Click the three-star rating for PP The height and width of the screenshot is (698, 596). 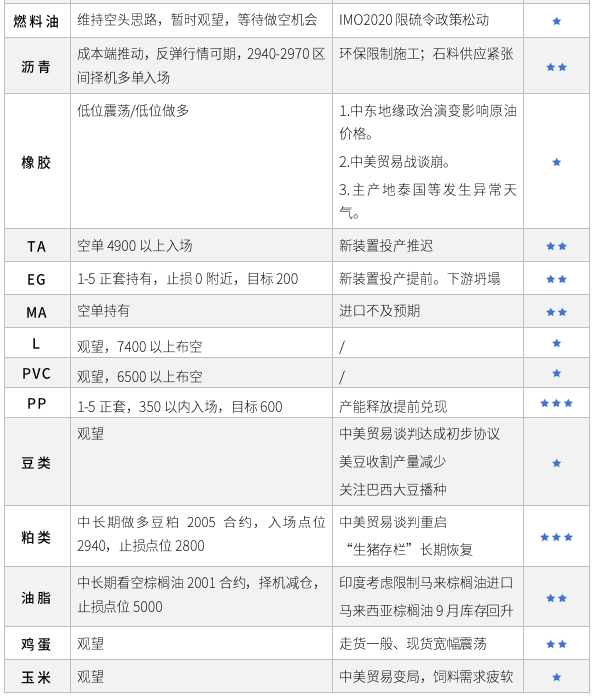tap(556, 403)
